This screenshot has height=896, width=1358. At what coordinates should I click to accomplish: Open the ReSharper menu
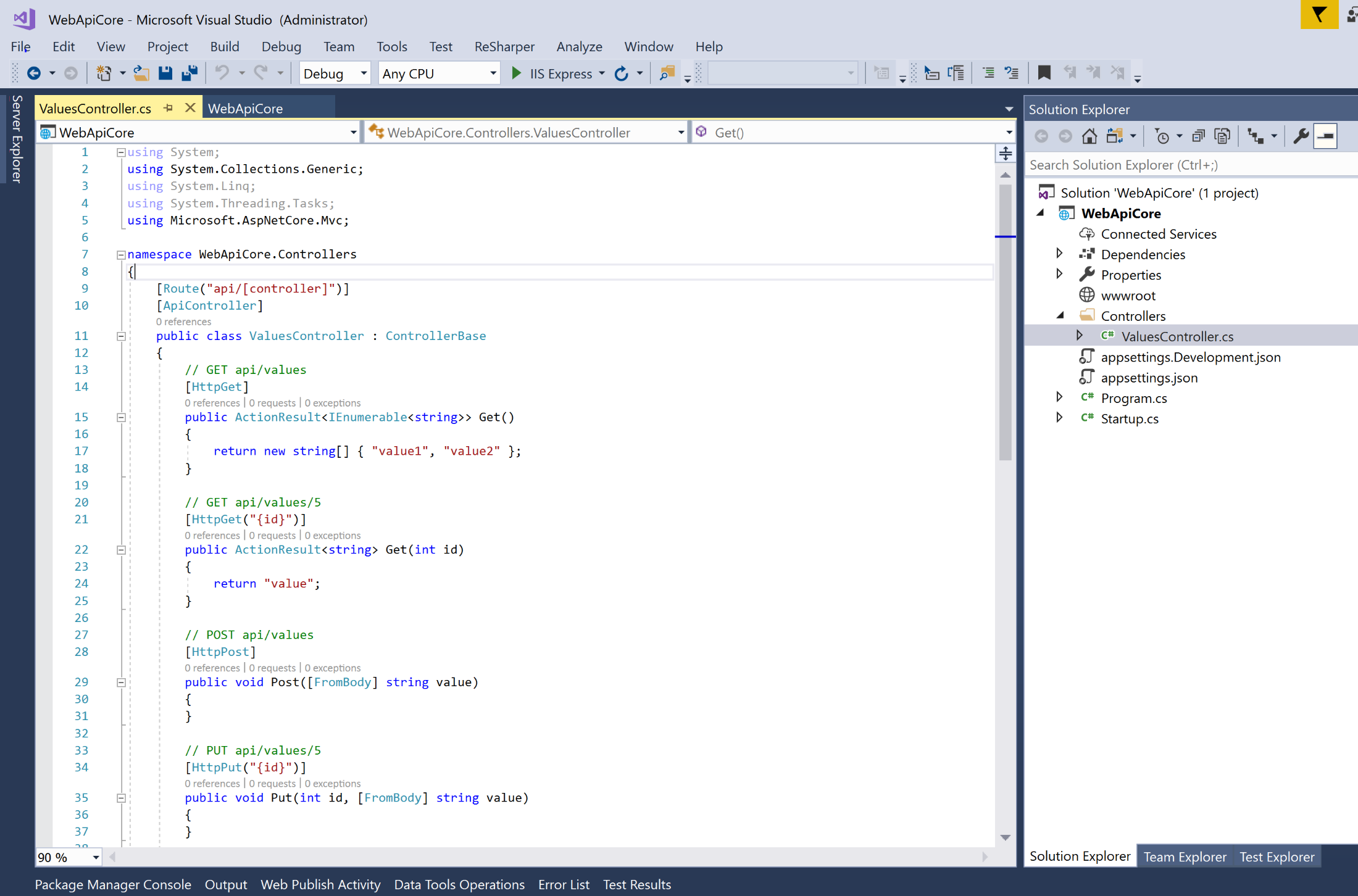pyautogui.click(x=504, y=46)
